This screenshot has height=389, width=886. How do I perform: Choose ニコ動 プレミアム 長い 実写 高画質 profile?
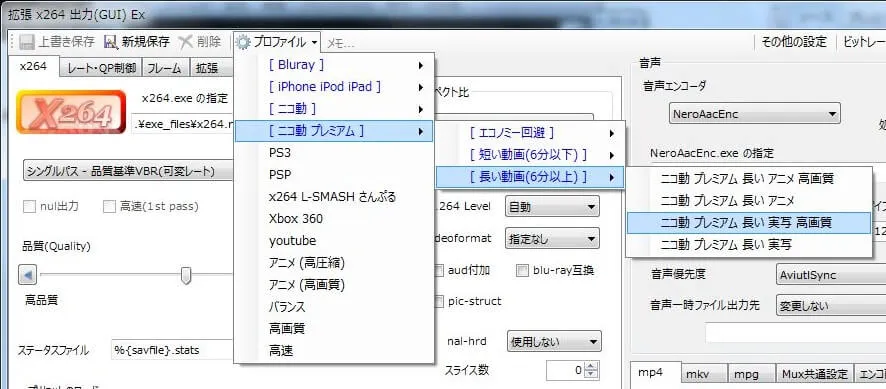coord(749,223)
